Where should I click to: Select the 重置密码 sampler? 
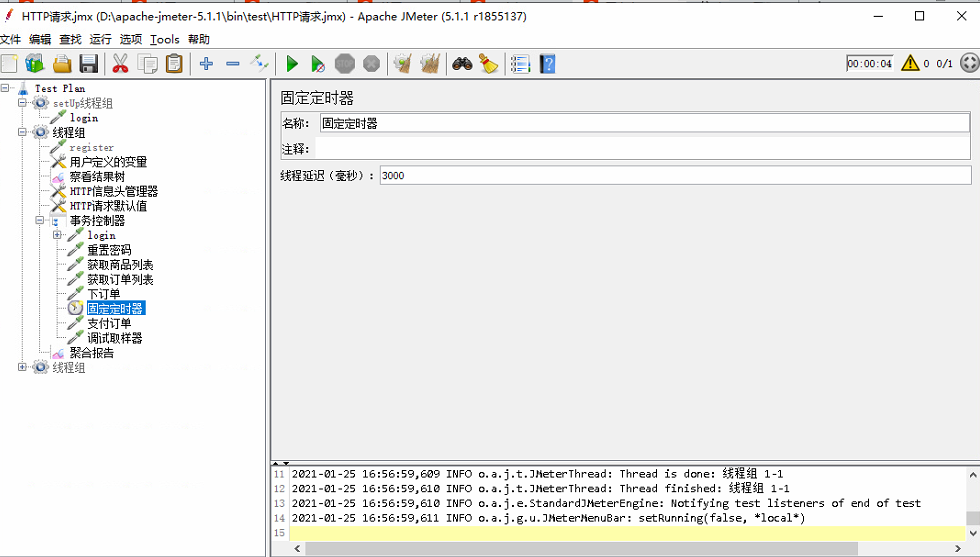(x=109, y=250)
